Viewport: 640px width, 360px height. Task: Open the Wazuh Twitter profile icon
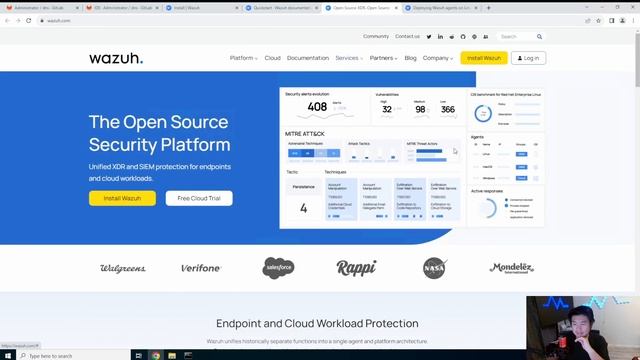coord(429,37)
